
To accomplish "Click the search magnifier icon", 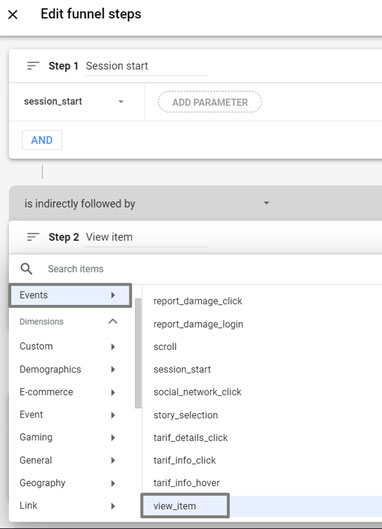I will pyautogui.click(x=26, y=269).
